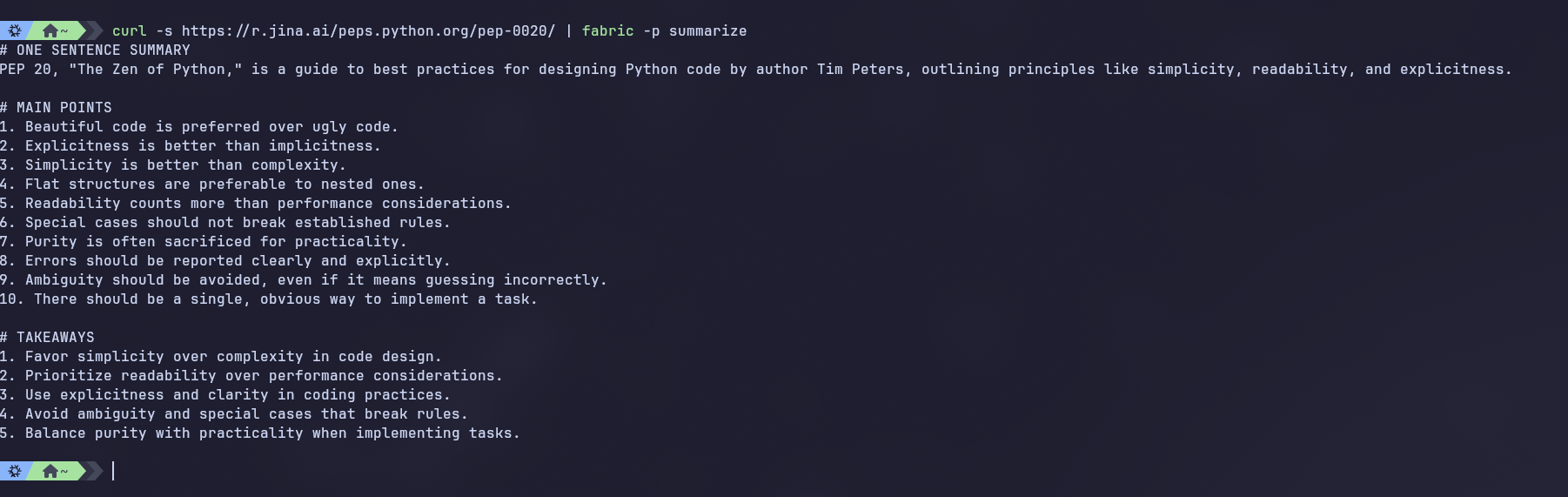The width and height of the screenshot is (1568, 497).
Task: Click the "Errors should be reported clearly" line
Action: (237, 261)
